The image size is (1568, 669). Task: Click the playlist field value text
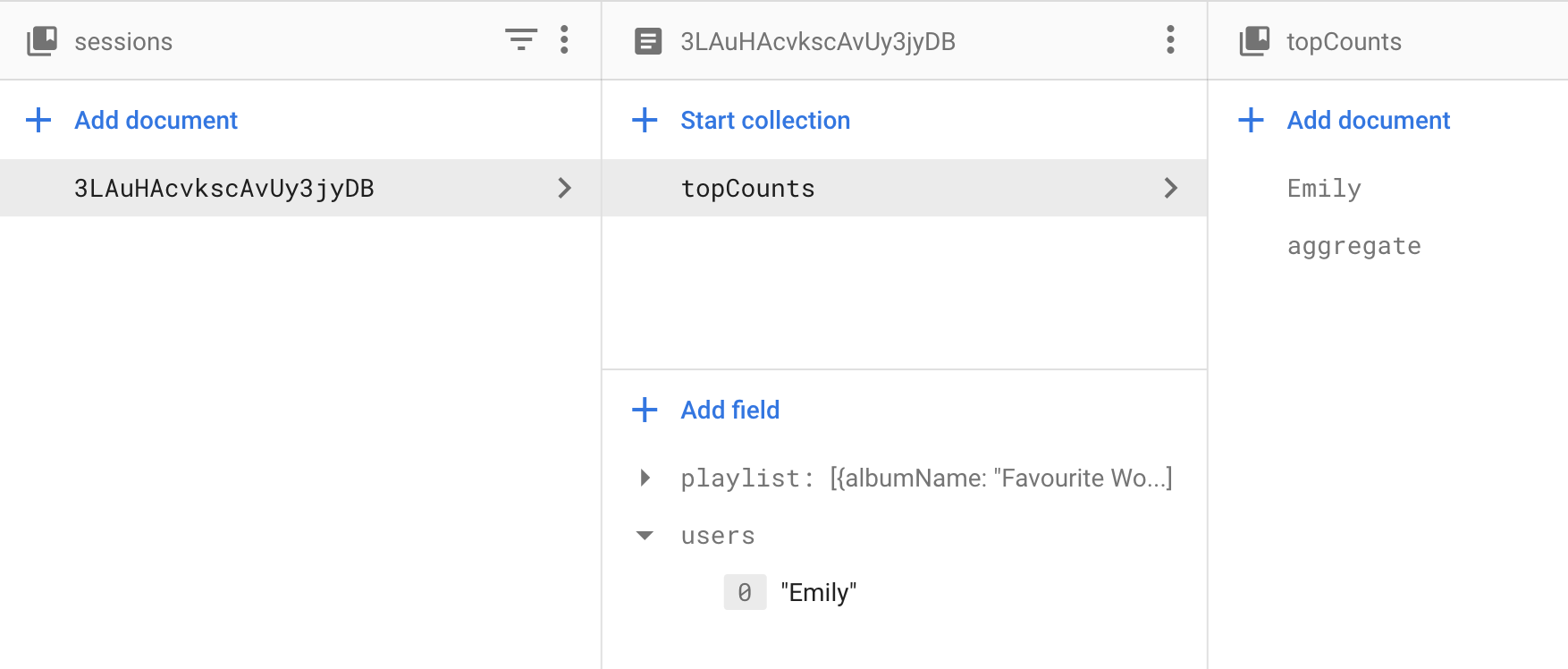pos(1000,478)
